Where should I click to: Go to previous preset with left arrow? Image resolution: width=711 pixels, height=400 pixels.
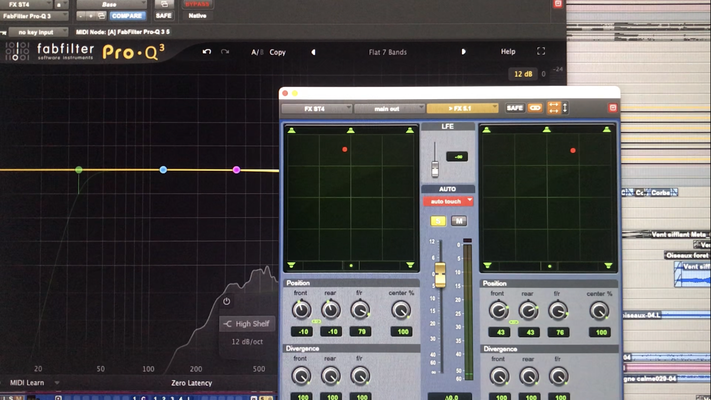[x=313, y=52]
